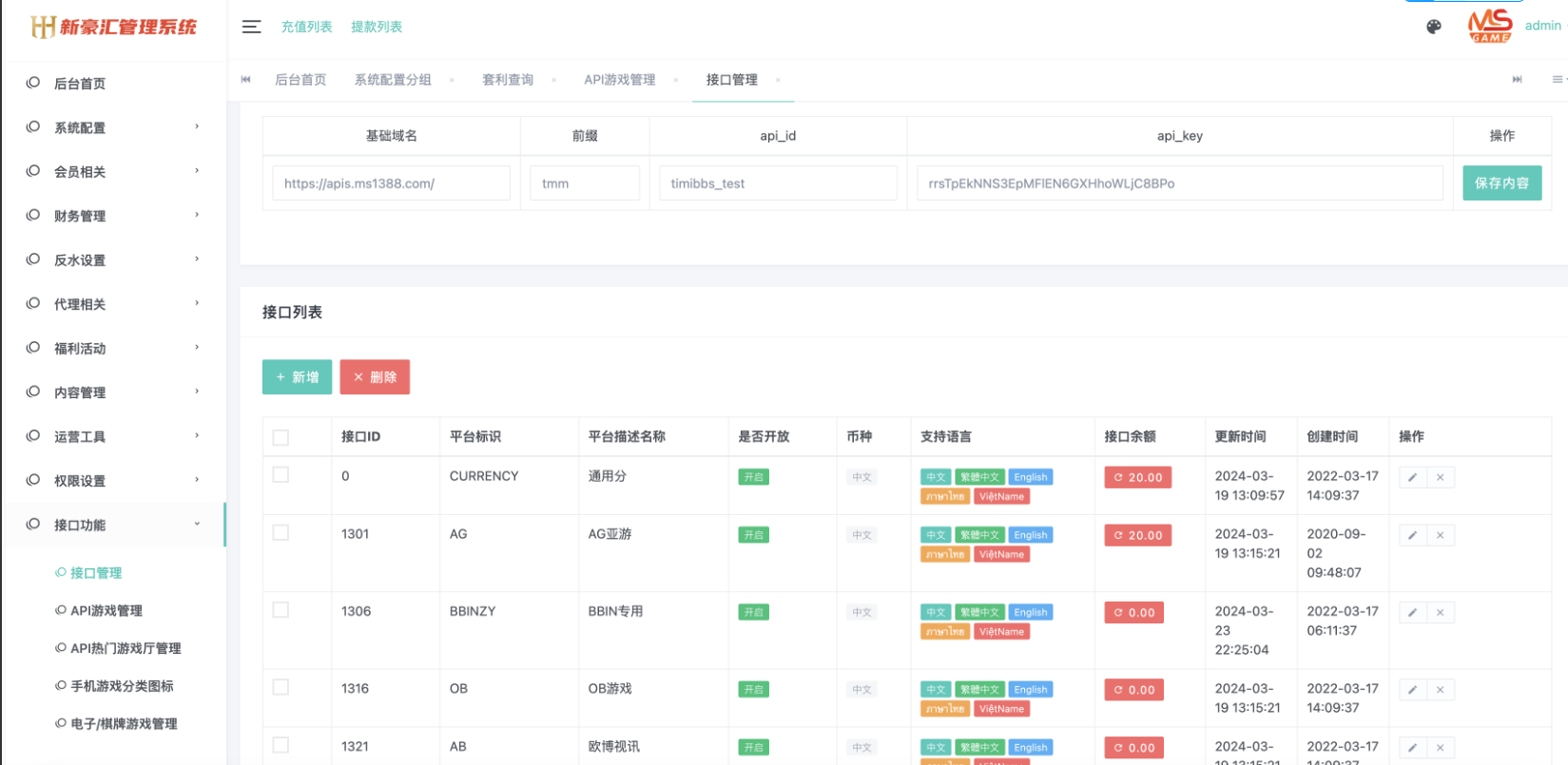
Task: Select all rows with header checkbox
Action: [281, 438]
